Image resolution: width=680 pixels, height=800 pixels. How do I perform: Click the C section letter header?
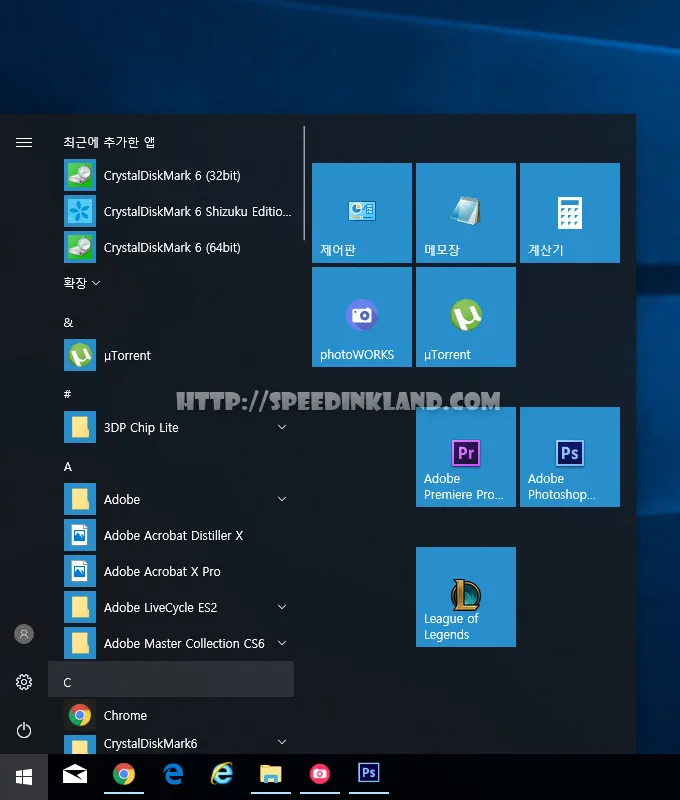[171, 679]
